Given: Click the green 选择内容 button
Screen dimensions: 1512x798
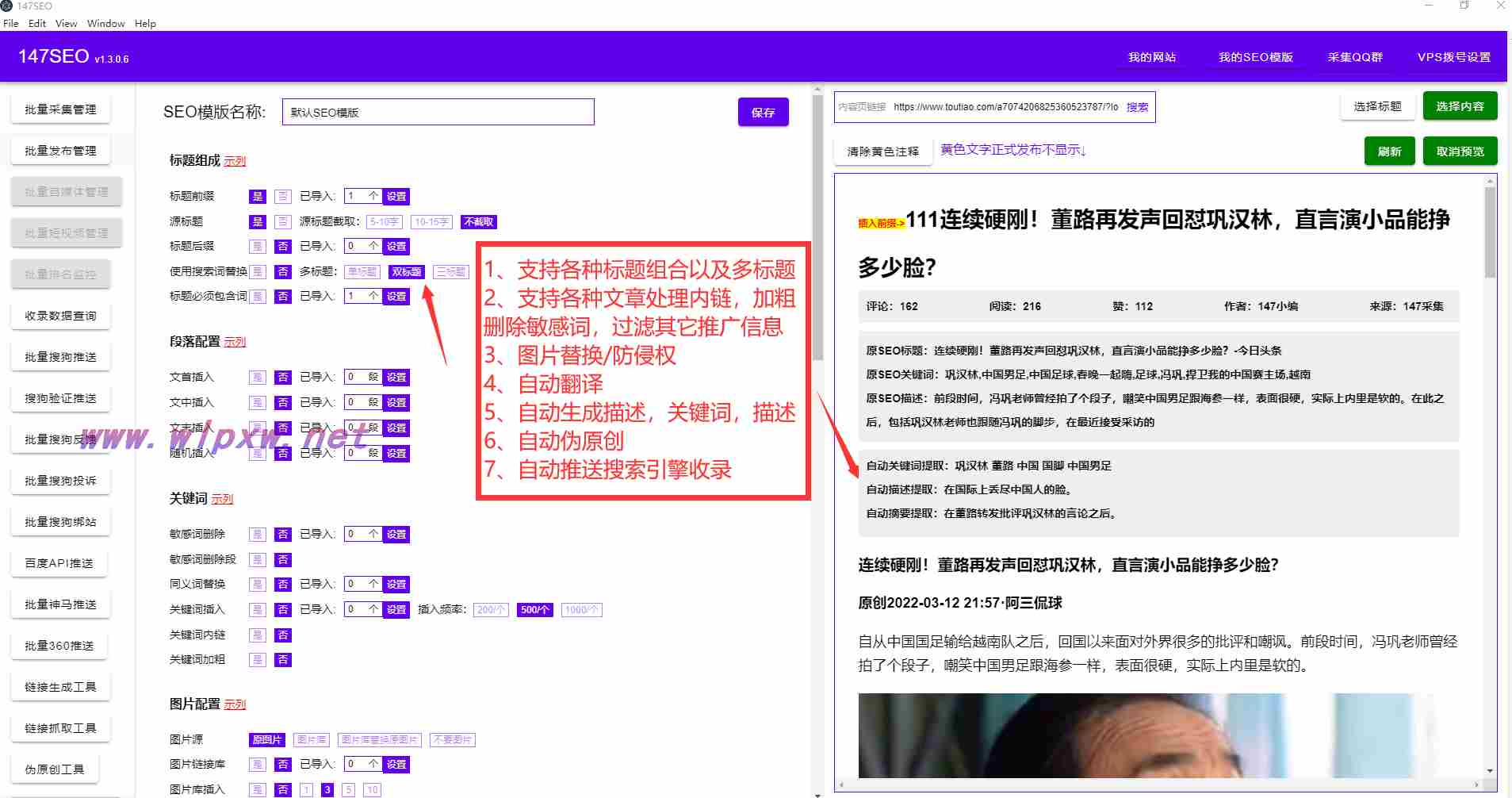Looking at the screenshot, I should pos(1460,106).
